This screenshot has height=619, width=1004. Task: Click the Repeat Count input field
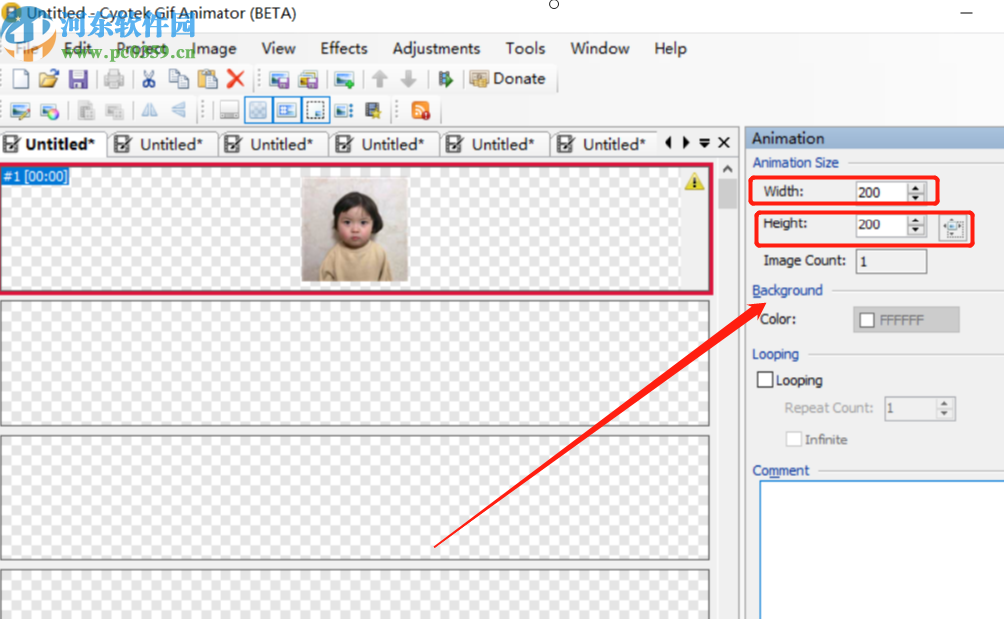pos(910,408)
